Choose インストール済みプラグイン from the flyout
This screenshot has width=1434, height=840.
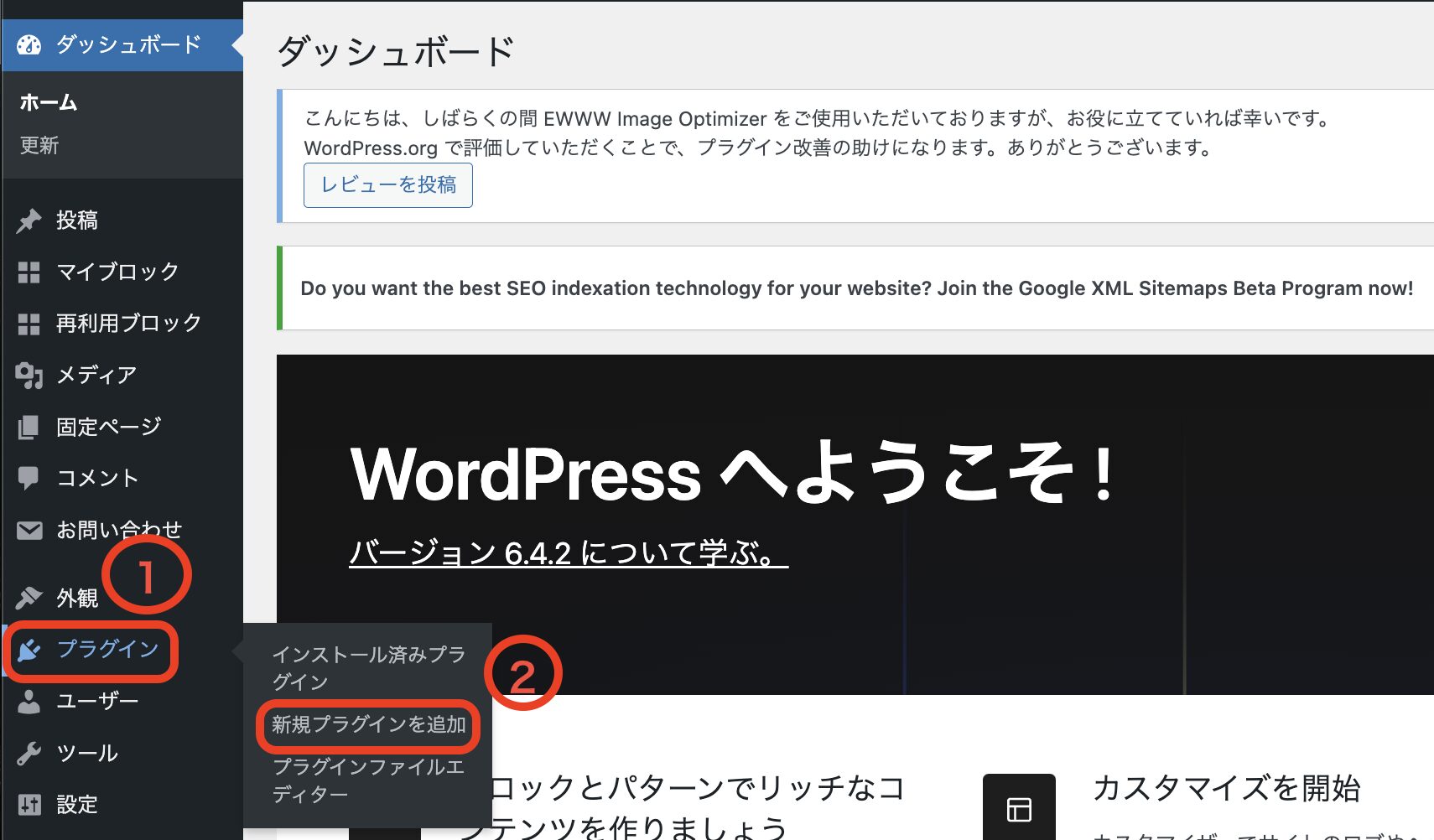[368, 668]
